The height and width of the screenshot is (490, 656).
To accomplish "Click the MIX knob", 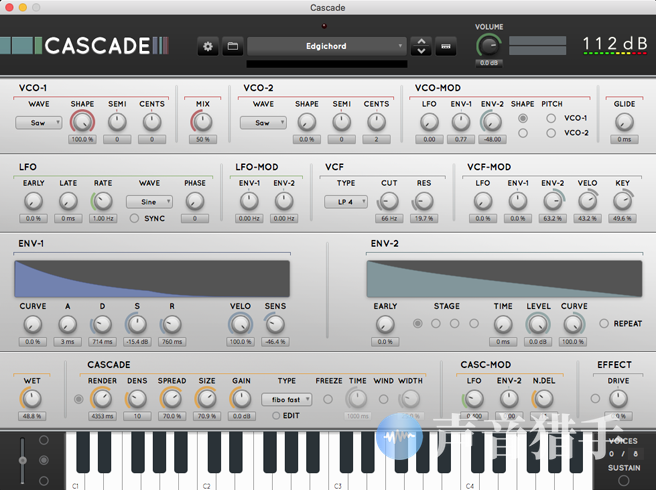I will pyautogui.click(x=203, y=122).
